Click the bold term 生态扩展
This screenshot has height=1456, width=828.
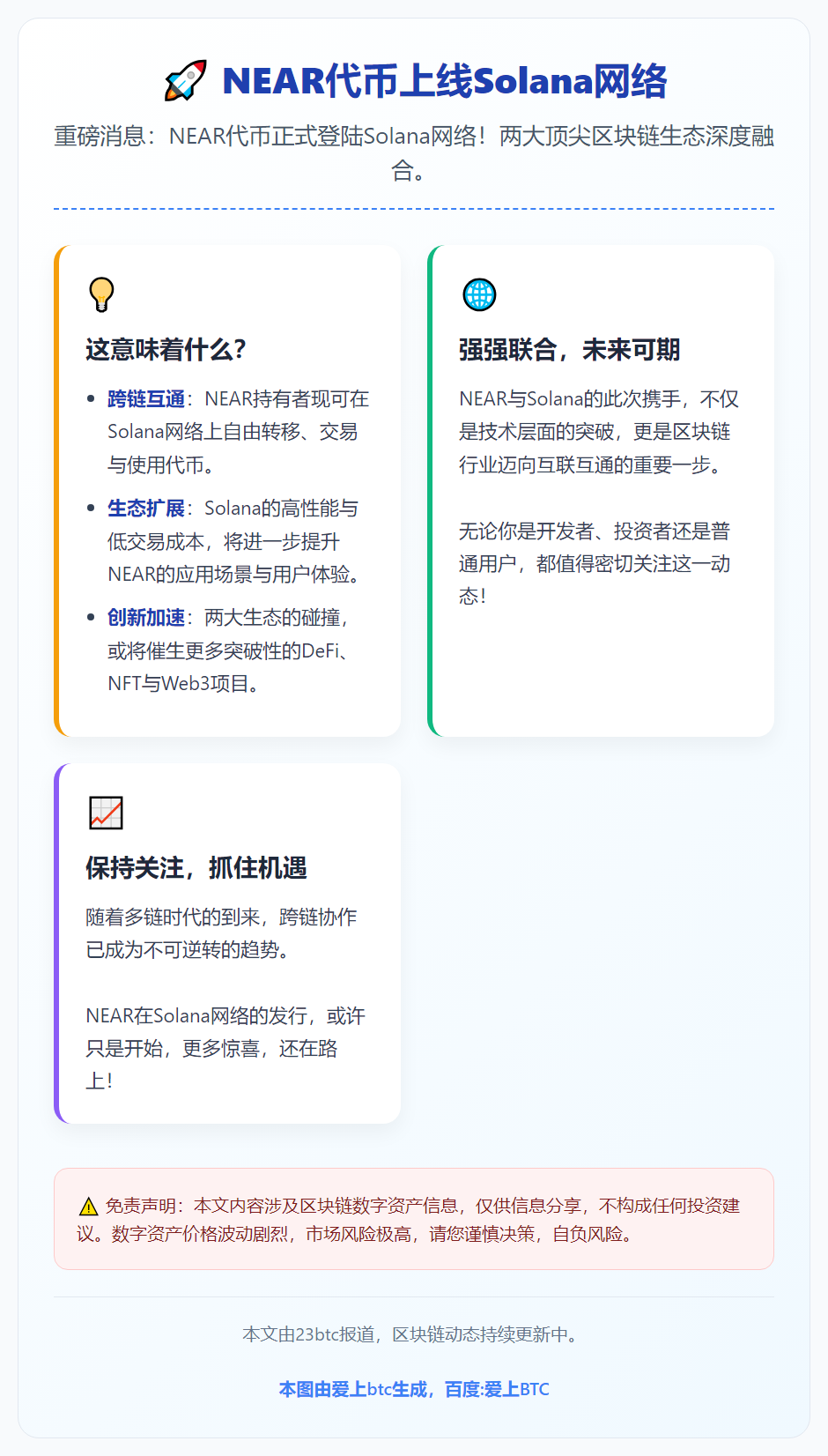point(146,509)
